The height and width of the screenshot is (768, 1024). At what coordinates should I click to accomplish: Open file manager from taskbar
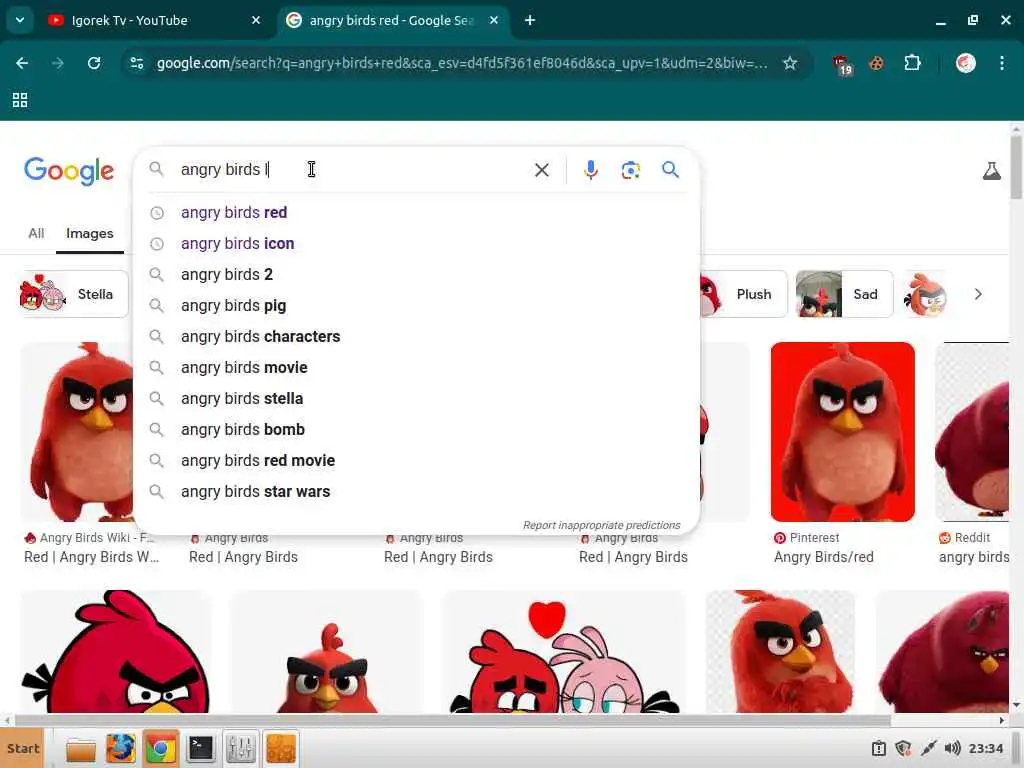(80, 749)
